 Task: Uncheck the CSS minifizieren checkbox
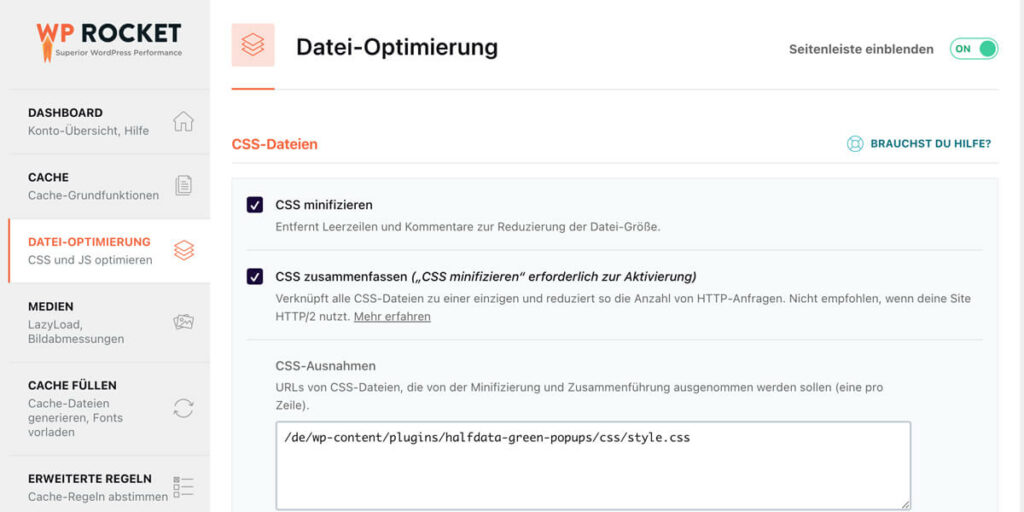coord(255,205)
